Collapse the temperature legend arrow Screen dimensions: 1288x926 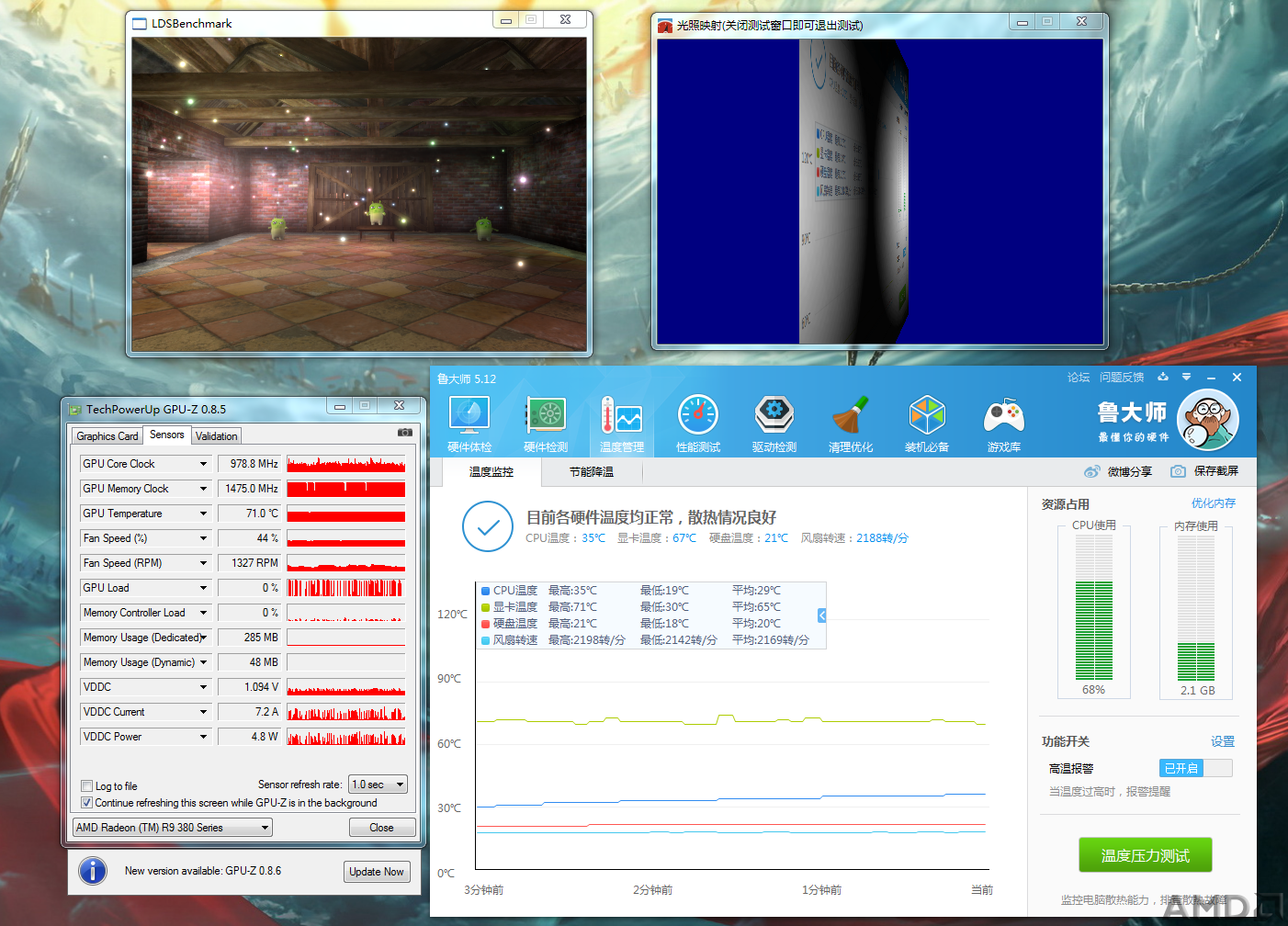(821, 615)
